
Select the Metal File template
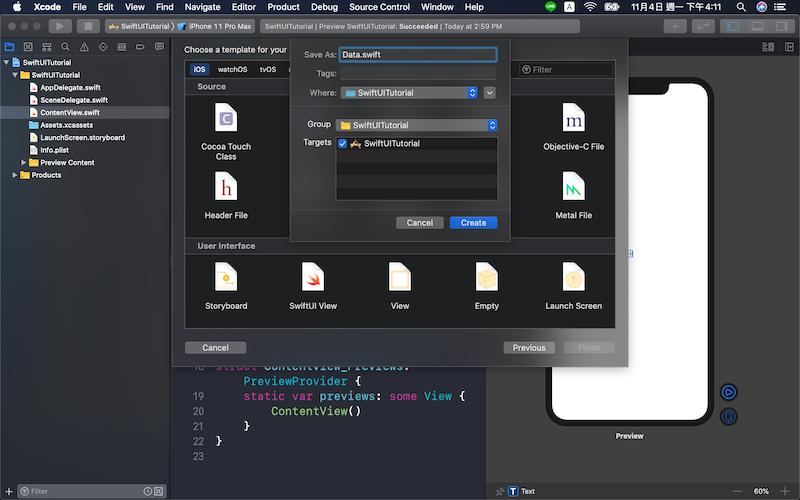[x=573, y=195]
